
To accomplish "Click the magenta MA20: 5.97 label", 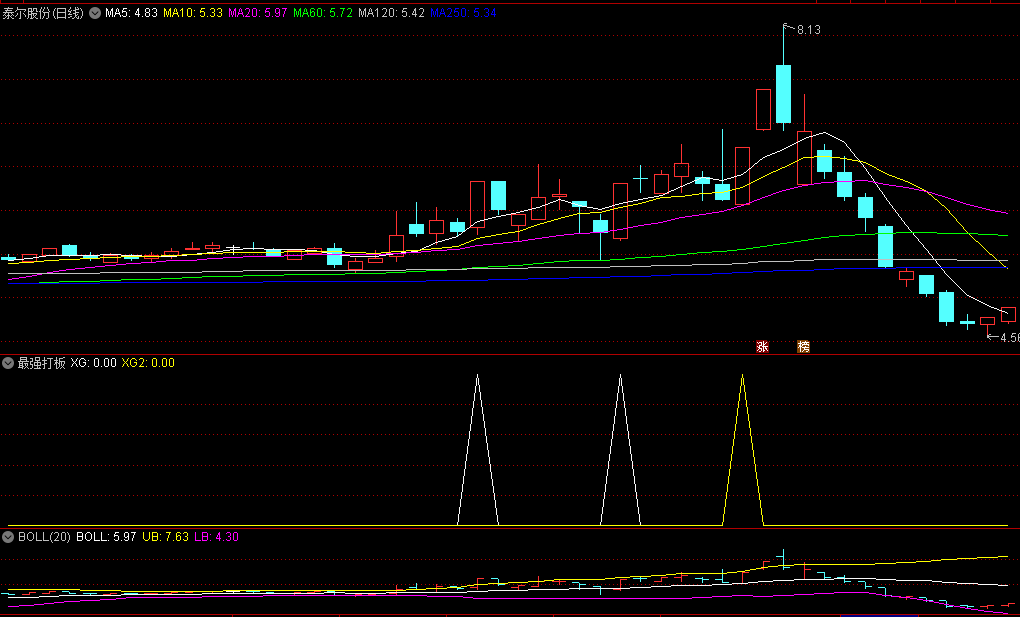I will point(258,13).
